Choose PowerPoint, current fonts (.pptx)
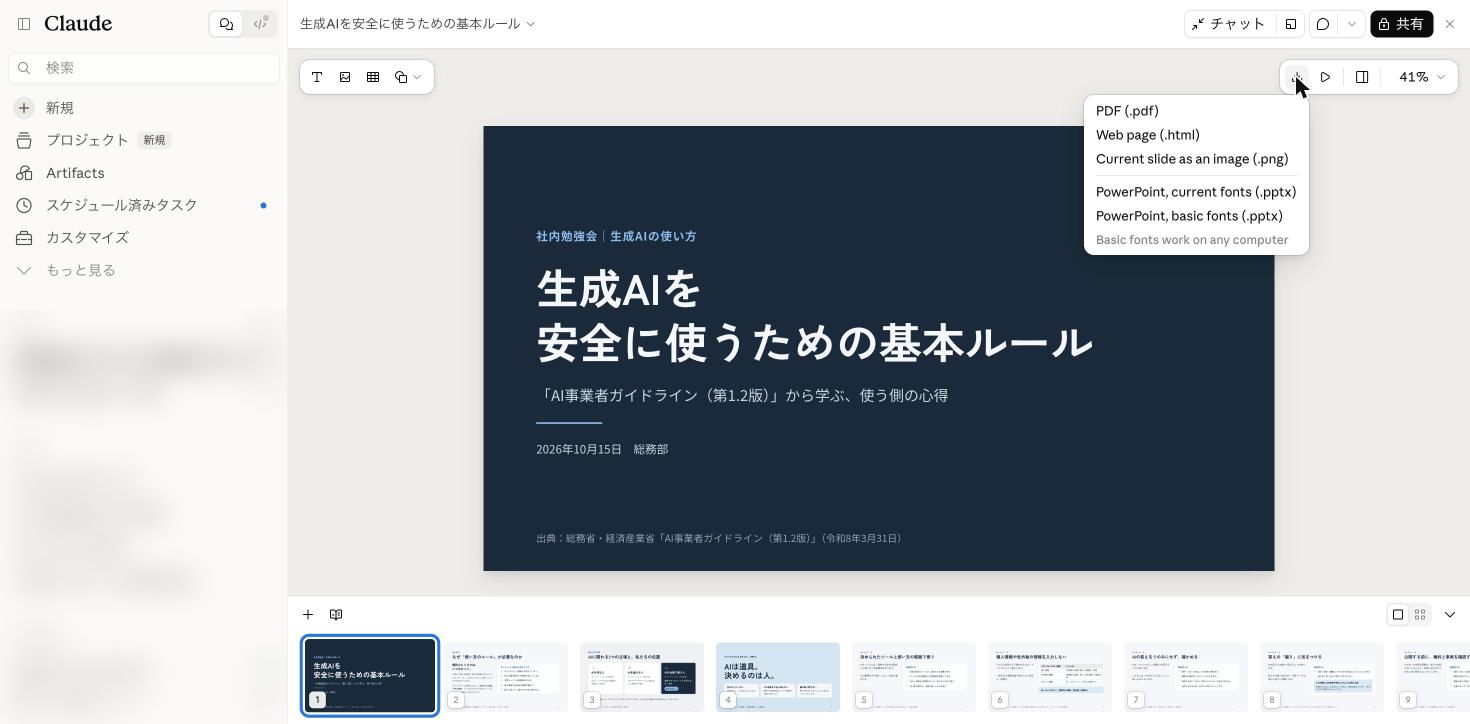The height and width of the screenshot is (724, 1470). pyautogui.click(x=1196, y=192)
